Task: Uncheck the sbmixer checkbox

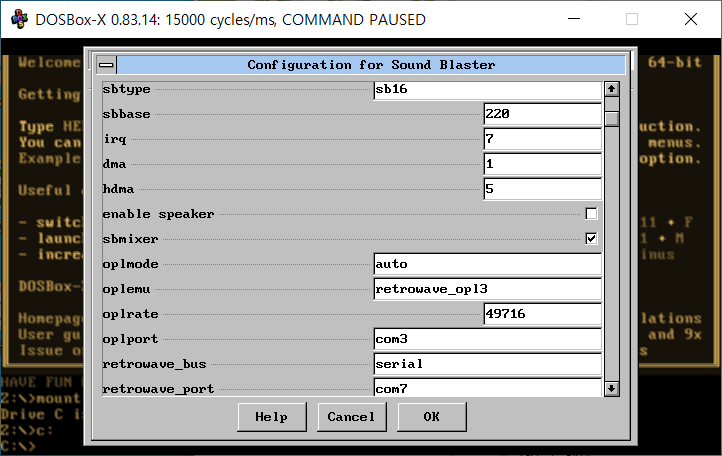Action: click(591, 239)
